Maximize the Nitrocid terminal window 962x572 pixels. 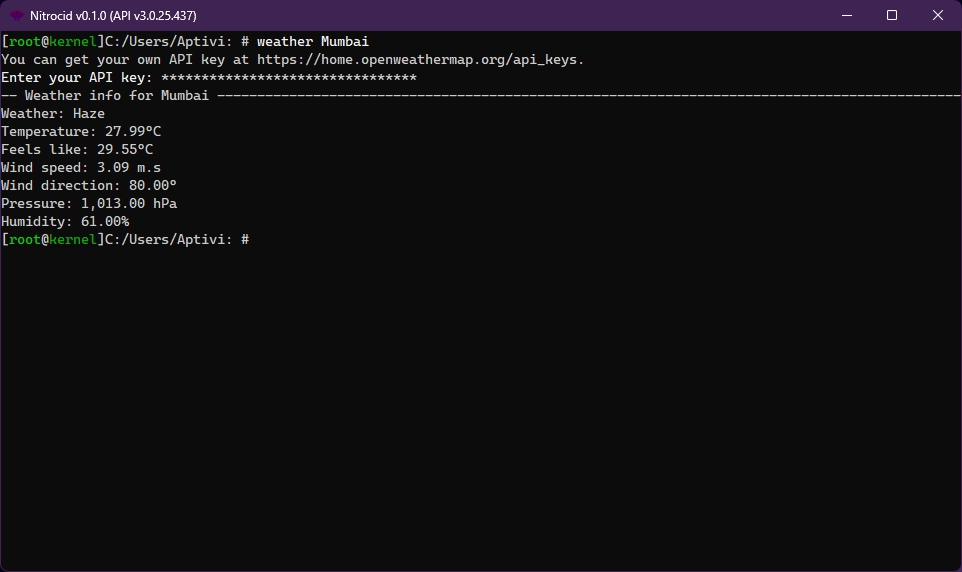click(x=892, y=15)
